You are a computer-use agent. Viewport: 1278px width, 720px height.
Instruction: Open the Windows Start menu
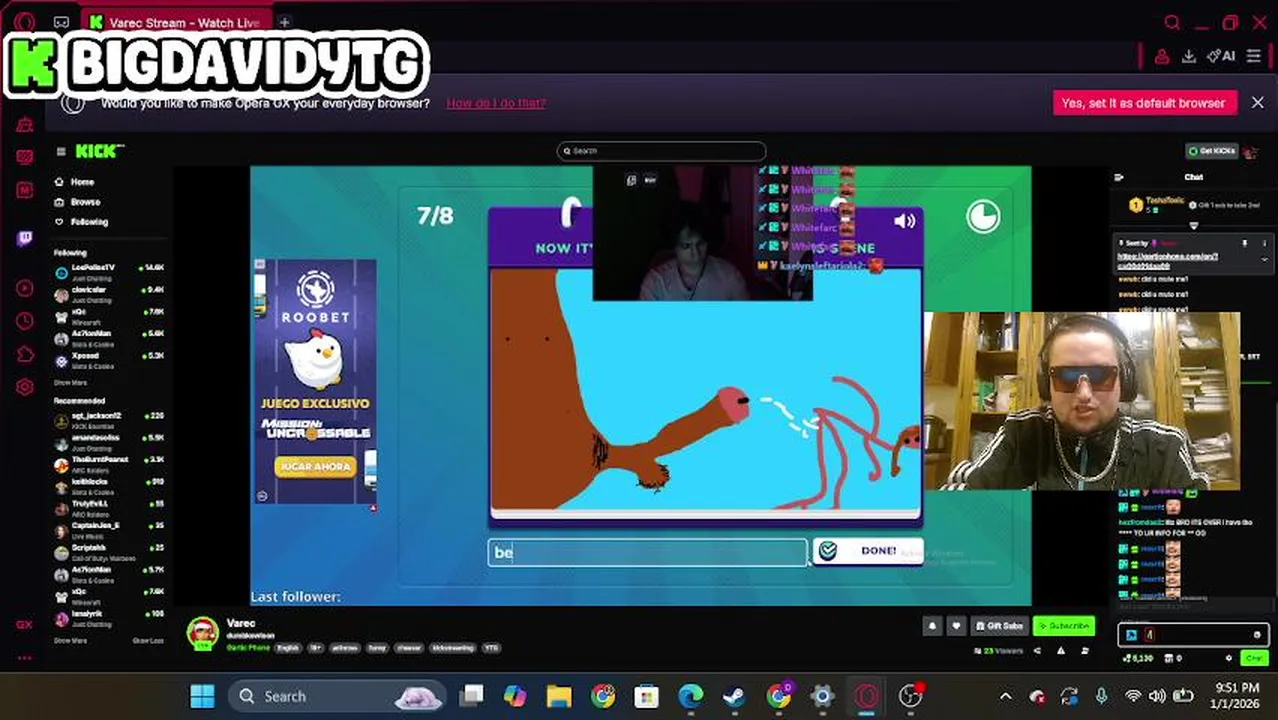pos(202,696)
